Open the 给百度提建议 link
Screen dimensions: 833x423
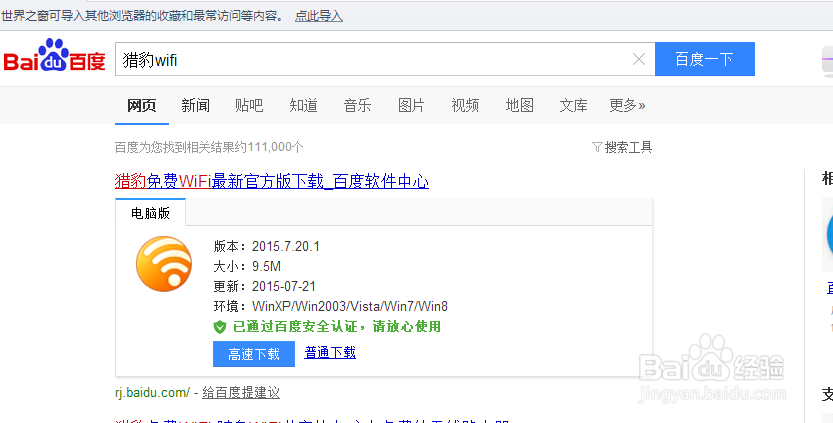[x=241, y=393]
